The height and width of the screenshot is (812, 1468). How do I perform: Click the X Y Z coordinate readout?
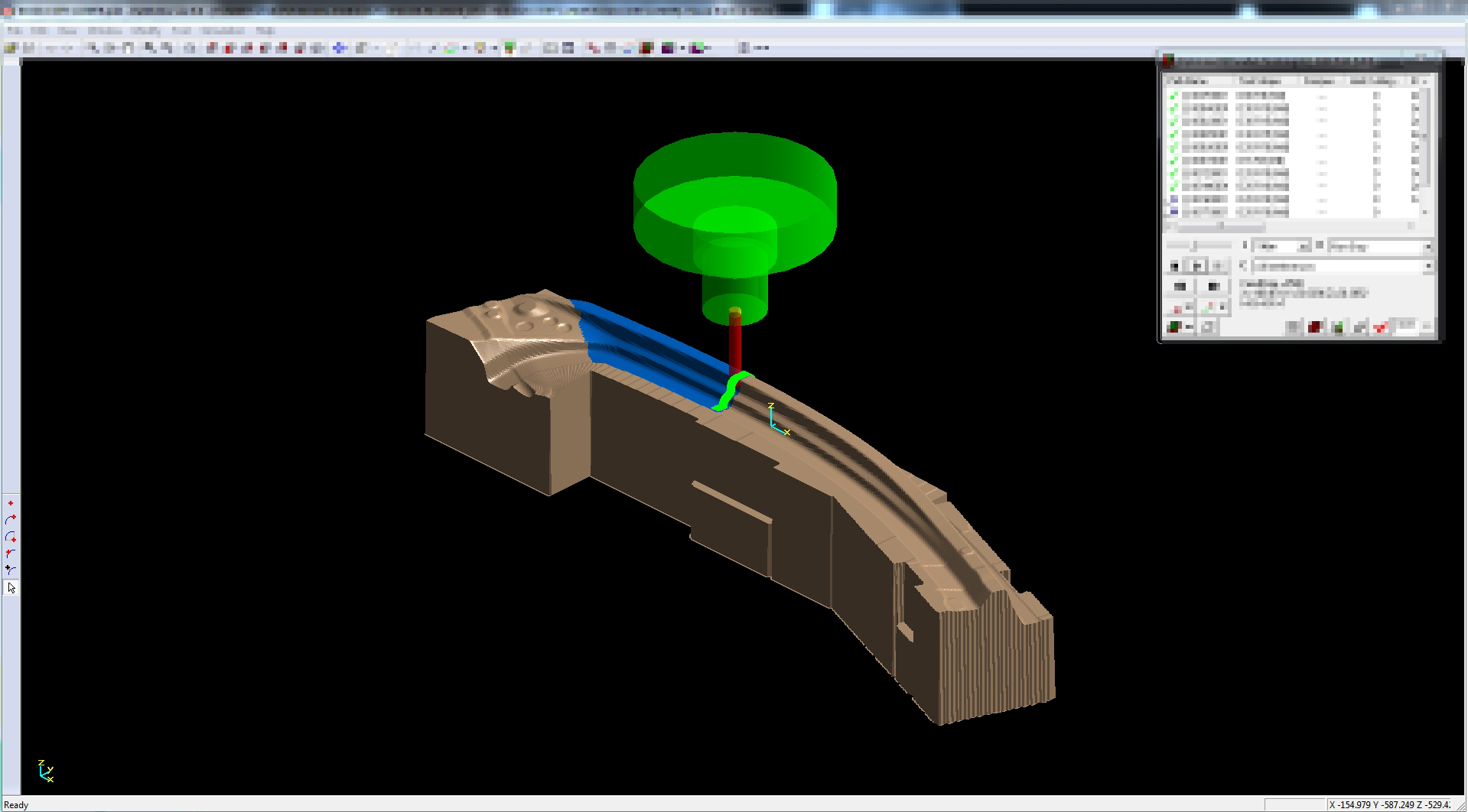(x=1389, y=804)
